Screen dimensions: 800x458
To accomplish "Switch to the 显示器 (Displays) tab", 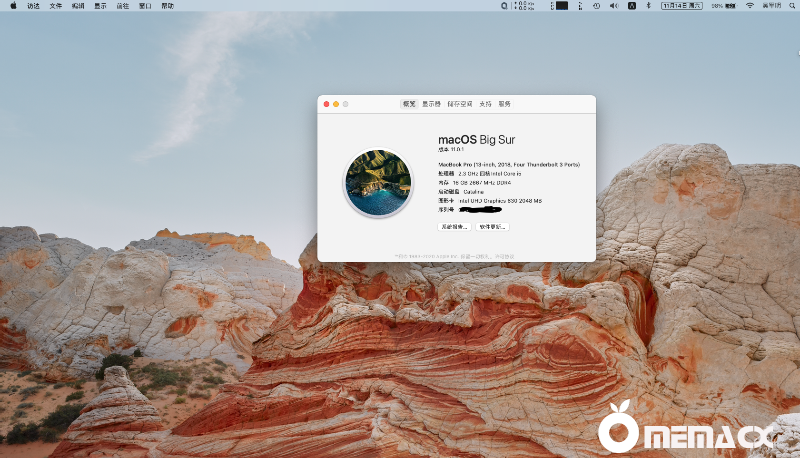I will coord(431,104).
